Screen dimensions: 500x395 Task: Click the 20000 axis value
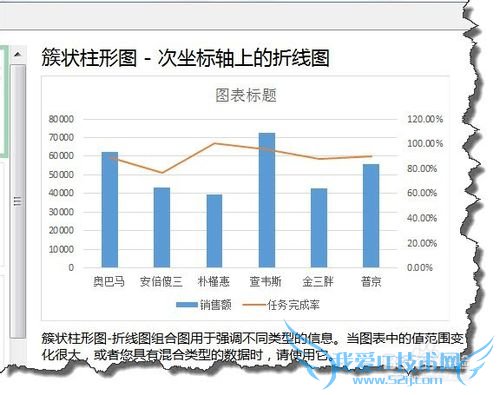[61, 230]
